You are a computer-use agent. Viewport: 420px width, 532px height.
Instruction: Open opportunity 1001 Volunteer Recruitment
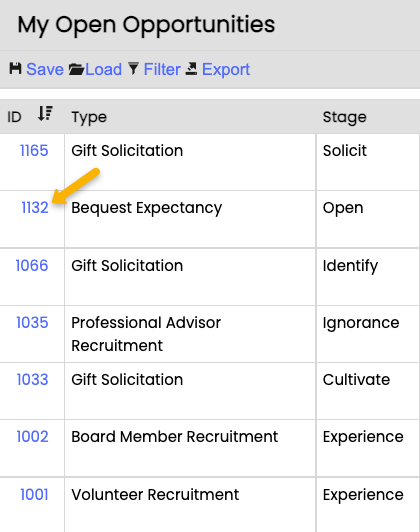[x=34, y=494]
